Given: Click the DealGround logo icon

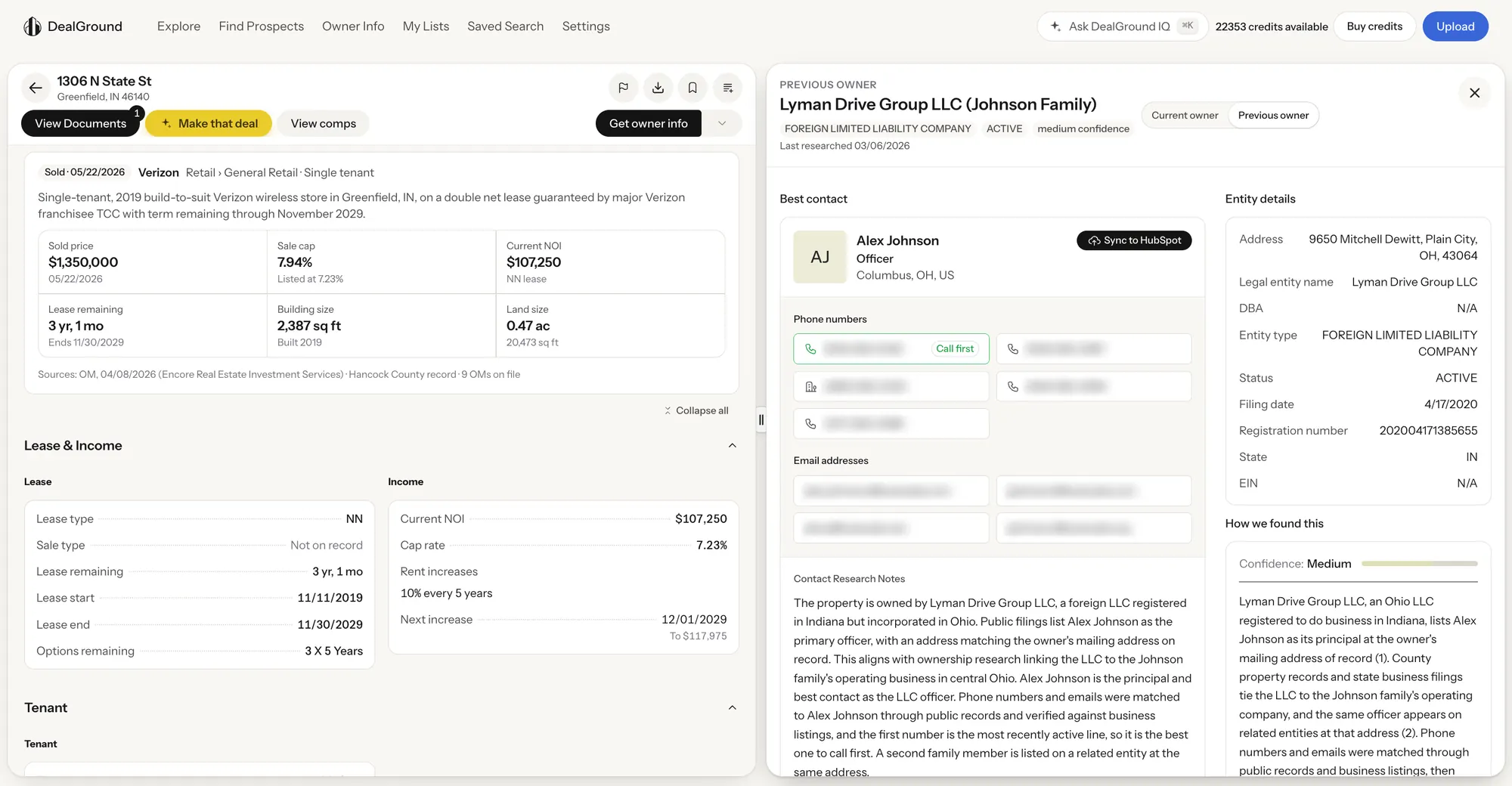Looking at the screenshot, I should 32,26.
